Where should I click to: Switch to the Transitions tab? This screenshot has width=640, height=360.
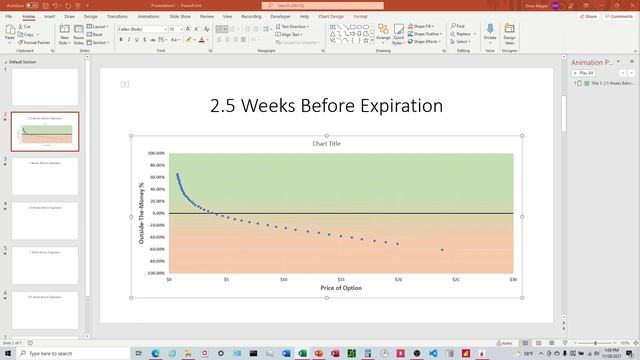tap(117, 17)
